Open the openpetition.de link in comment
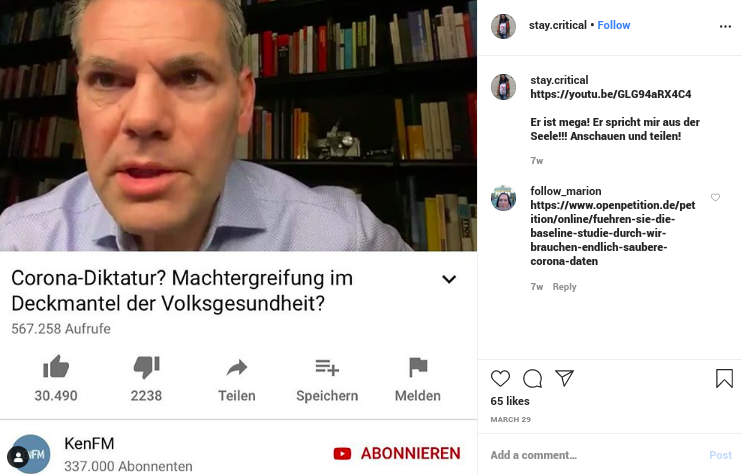The width and height of the screenshot is (742, 474). (x=612, y=233)
